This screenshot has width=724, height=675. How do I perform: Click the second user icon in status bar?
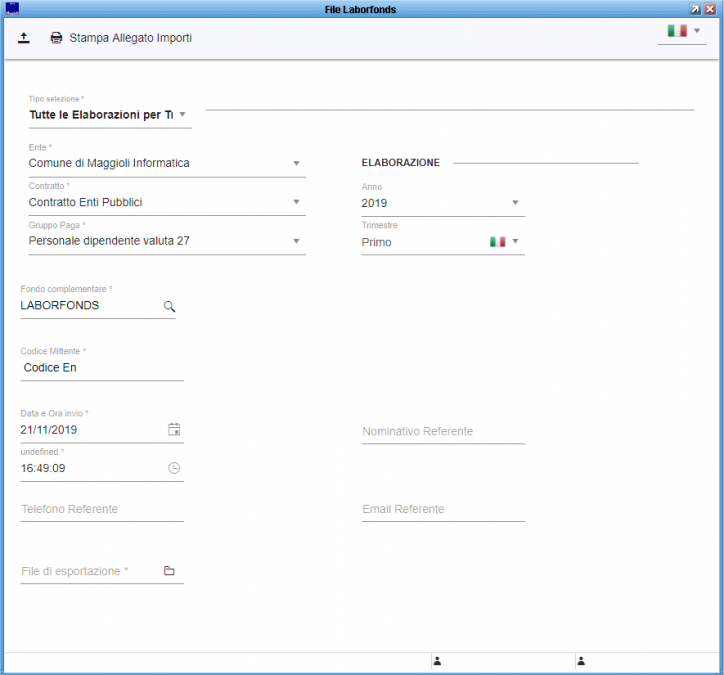[581, 661]
